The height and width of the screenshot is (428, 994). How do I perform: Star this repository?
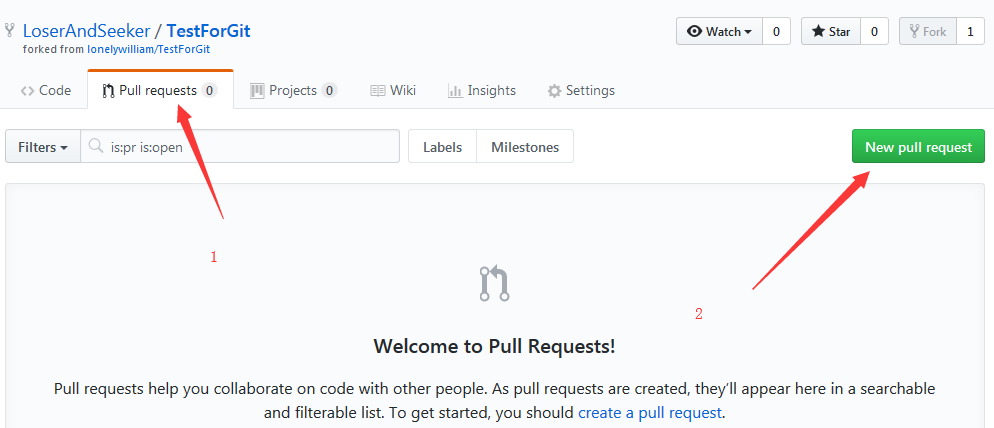pyautogui.click(x=830, y=32)
